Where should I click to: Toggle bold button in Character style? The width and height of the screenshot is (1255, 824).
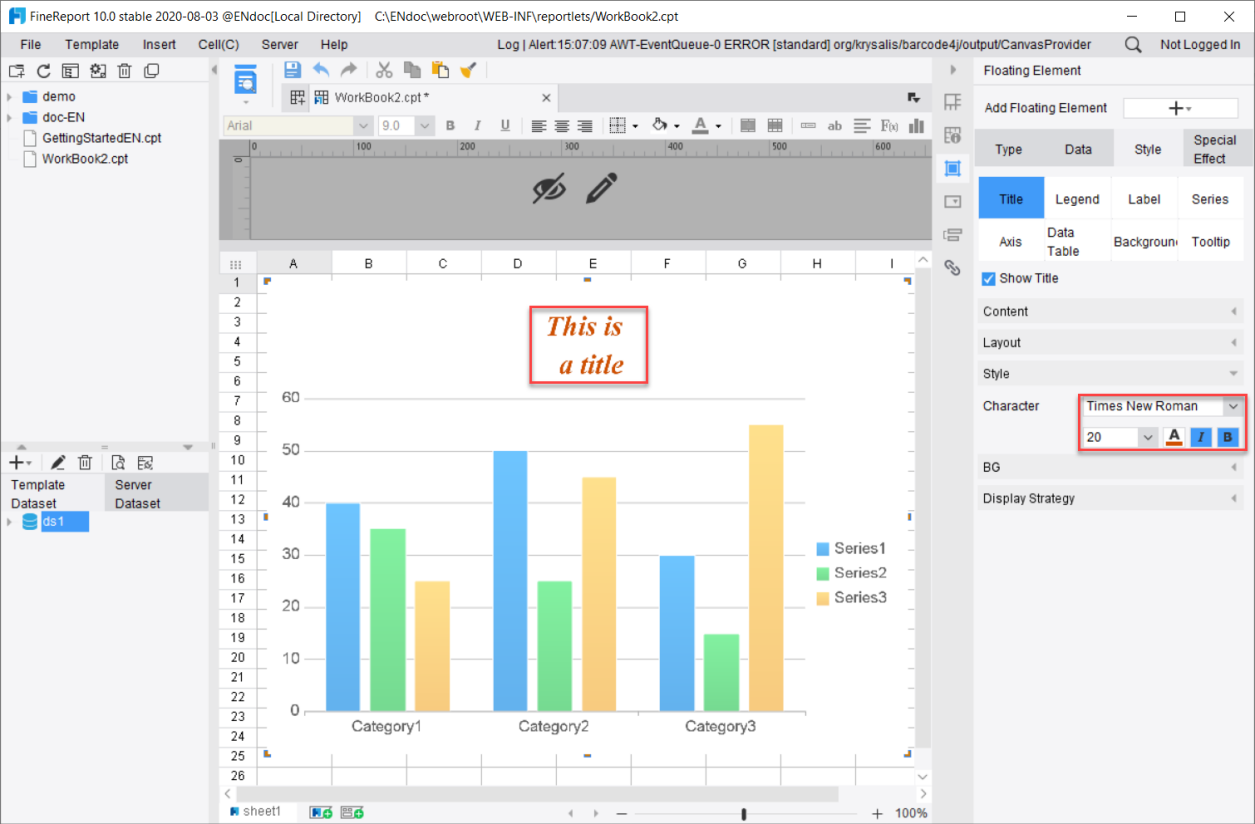(x=1228, y=437)
